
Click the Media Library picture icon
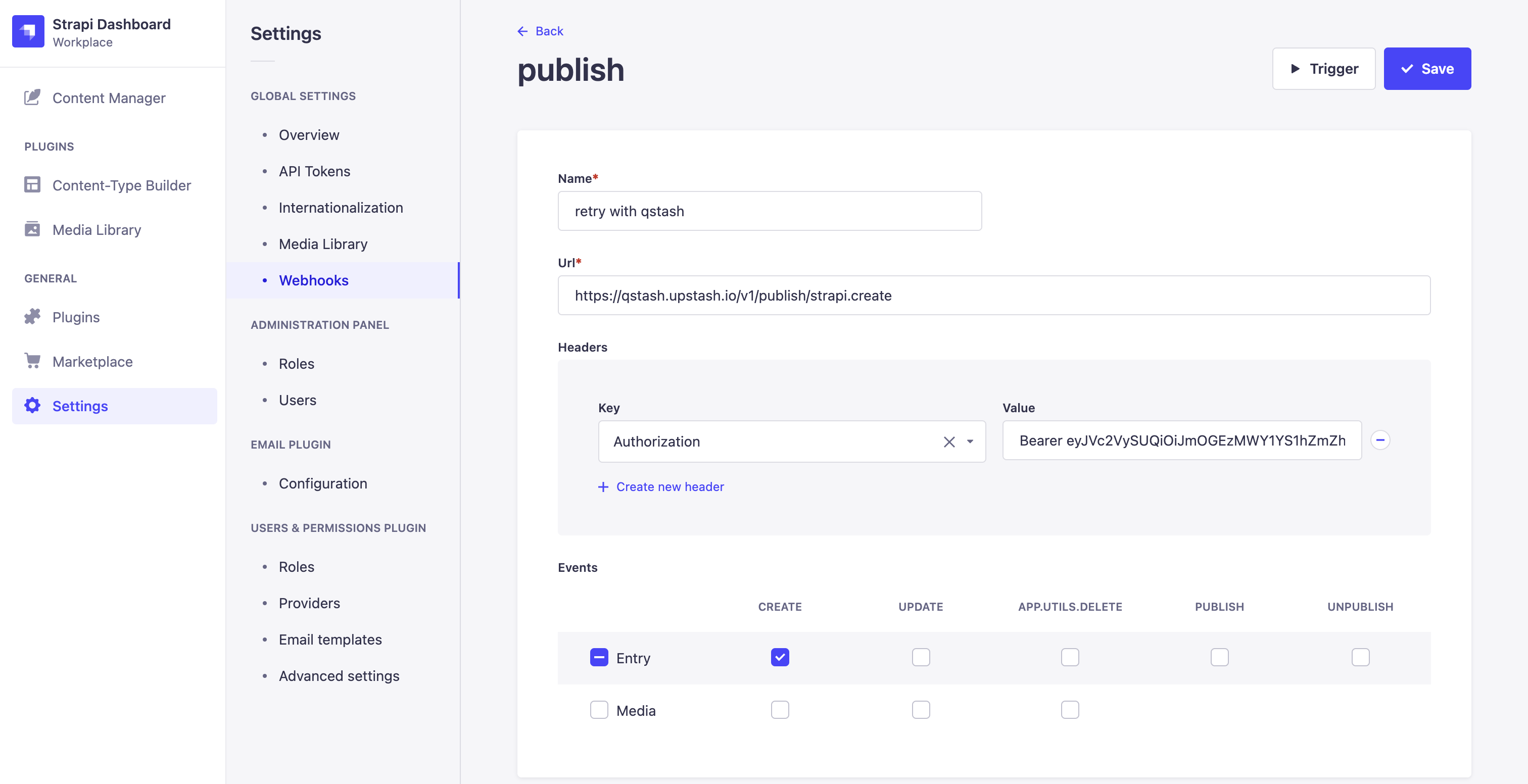click(32, 229)
